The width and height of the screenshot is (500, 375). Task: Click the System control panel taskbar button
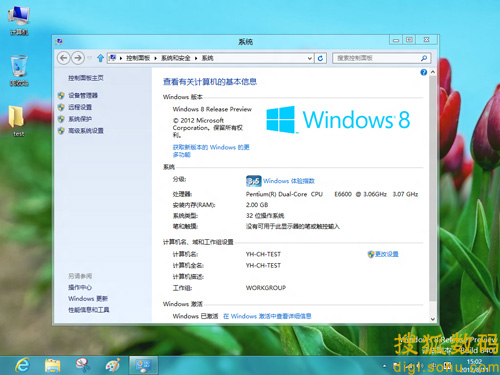click(x=143, y=365)
